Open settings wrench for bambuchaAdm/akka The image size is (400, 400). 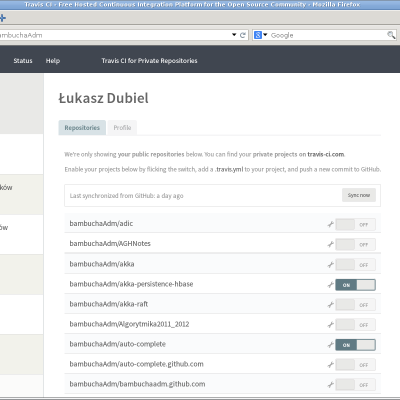pos(330,265)
